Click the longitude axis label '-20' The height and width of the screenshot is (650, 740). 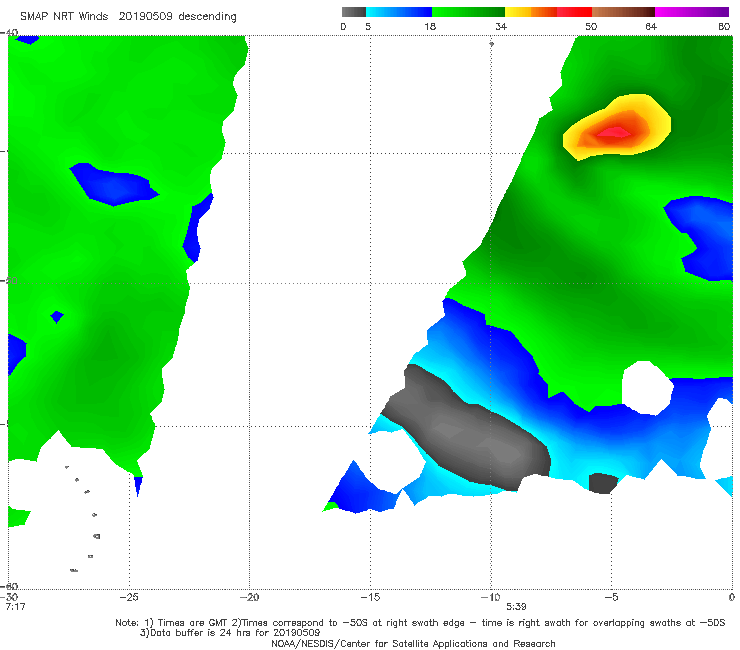(249, 597)
